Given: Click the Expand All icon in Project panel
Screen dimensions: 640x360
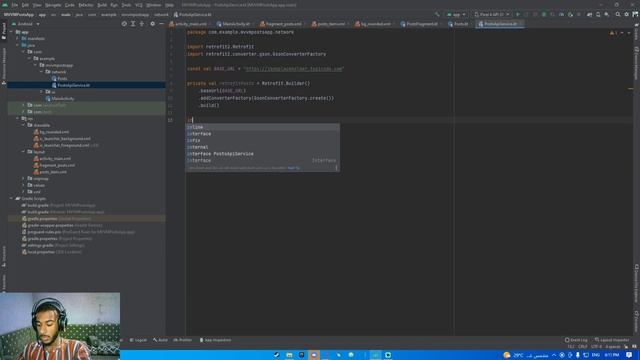Looking at the screenshot, I should [133, 24].
